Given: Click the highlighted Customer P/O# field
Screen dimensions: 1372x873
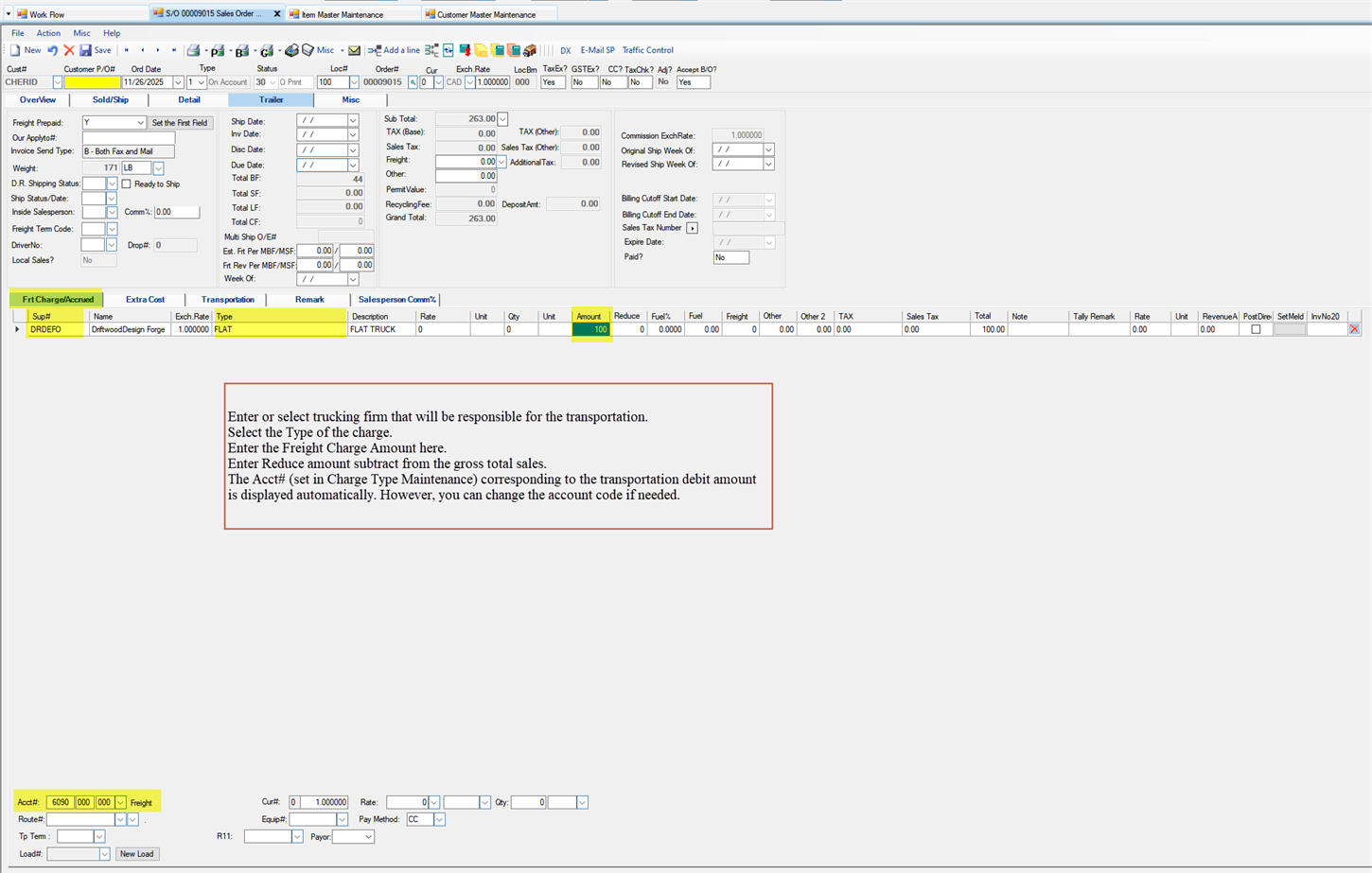Looking at the screenshot, I should click(95, 82).
